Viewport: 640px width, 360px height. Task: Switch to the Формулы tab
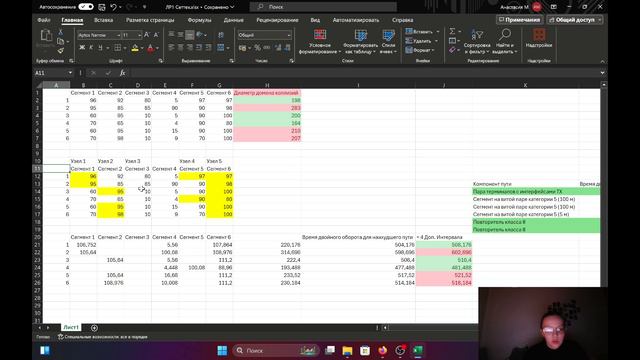[199, 20]
